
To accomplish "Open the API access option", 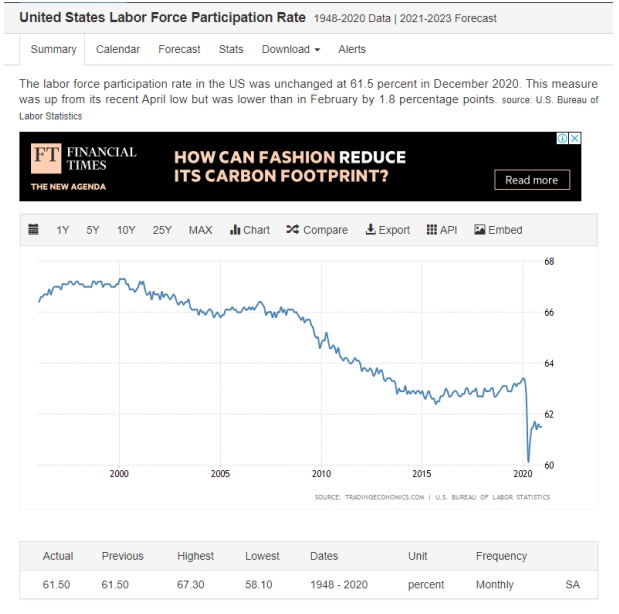I will (442, 230).
